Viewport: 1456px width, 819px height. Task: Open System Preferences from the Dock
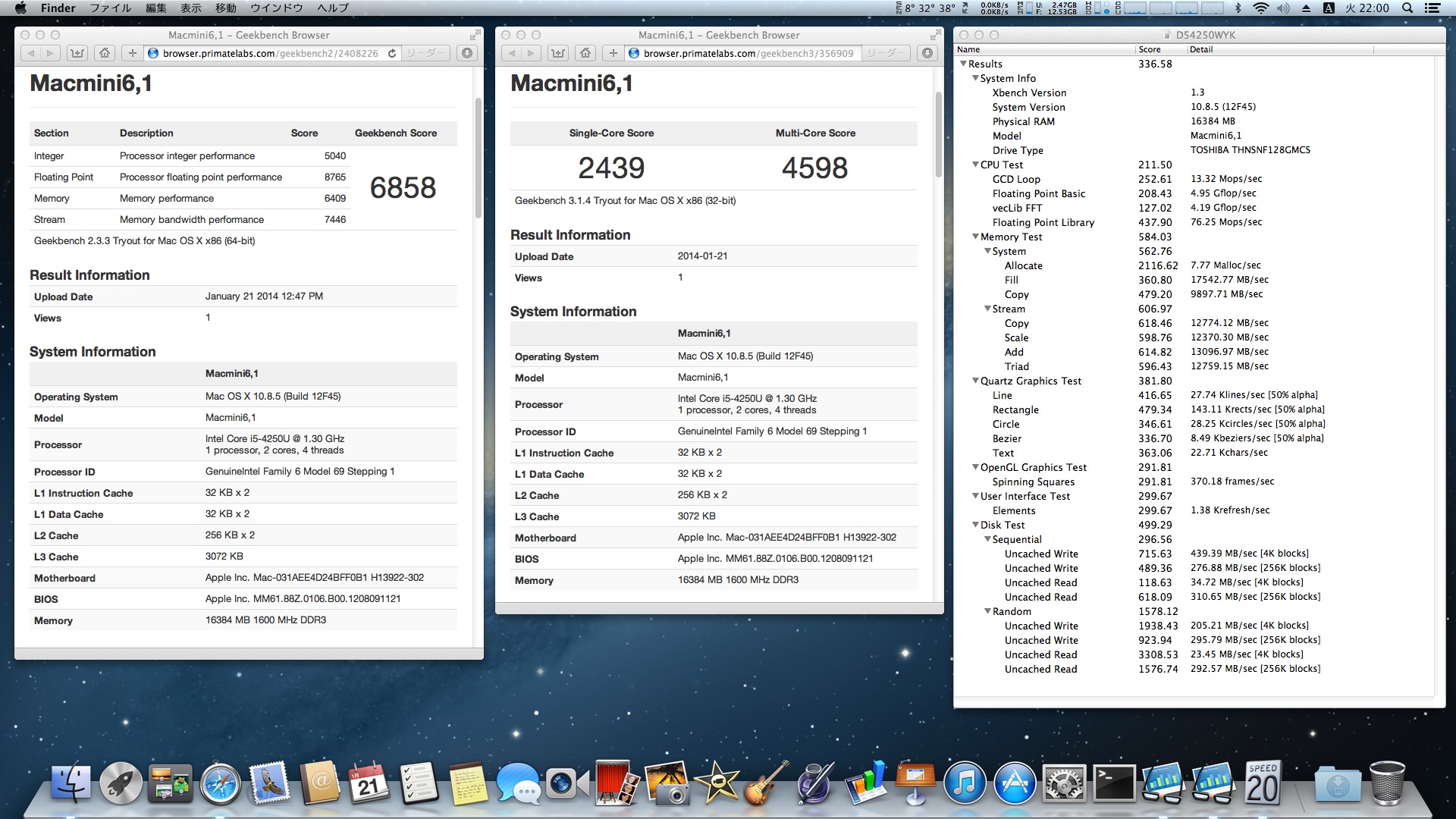click(x=1065, y=783)
